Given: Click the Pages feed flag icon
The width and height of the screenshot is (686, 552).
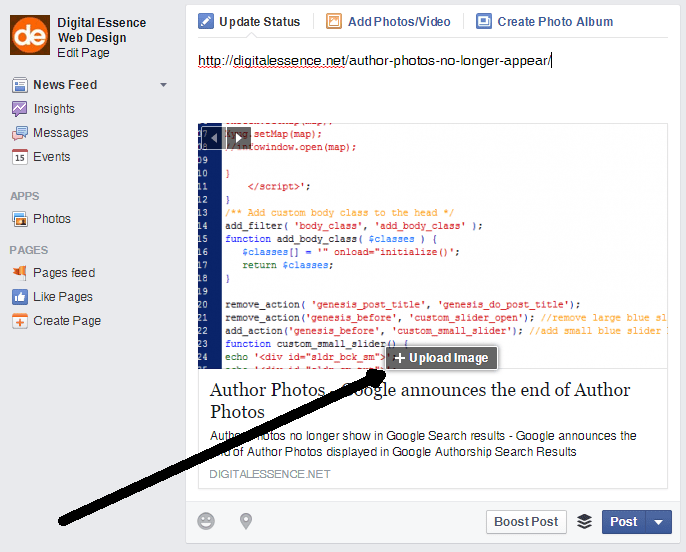Looking at the screenshot, I should (20, 273).
